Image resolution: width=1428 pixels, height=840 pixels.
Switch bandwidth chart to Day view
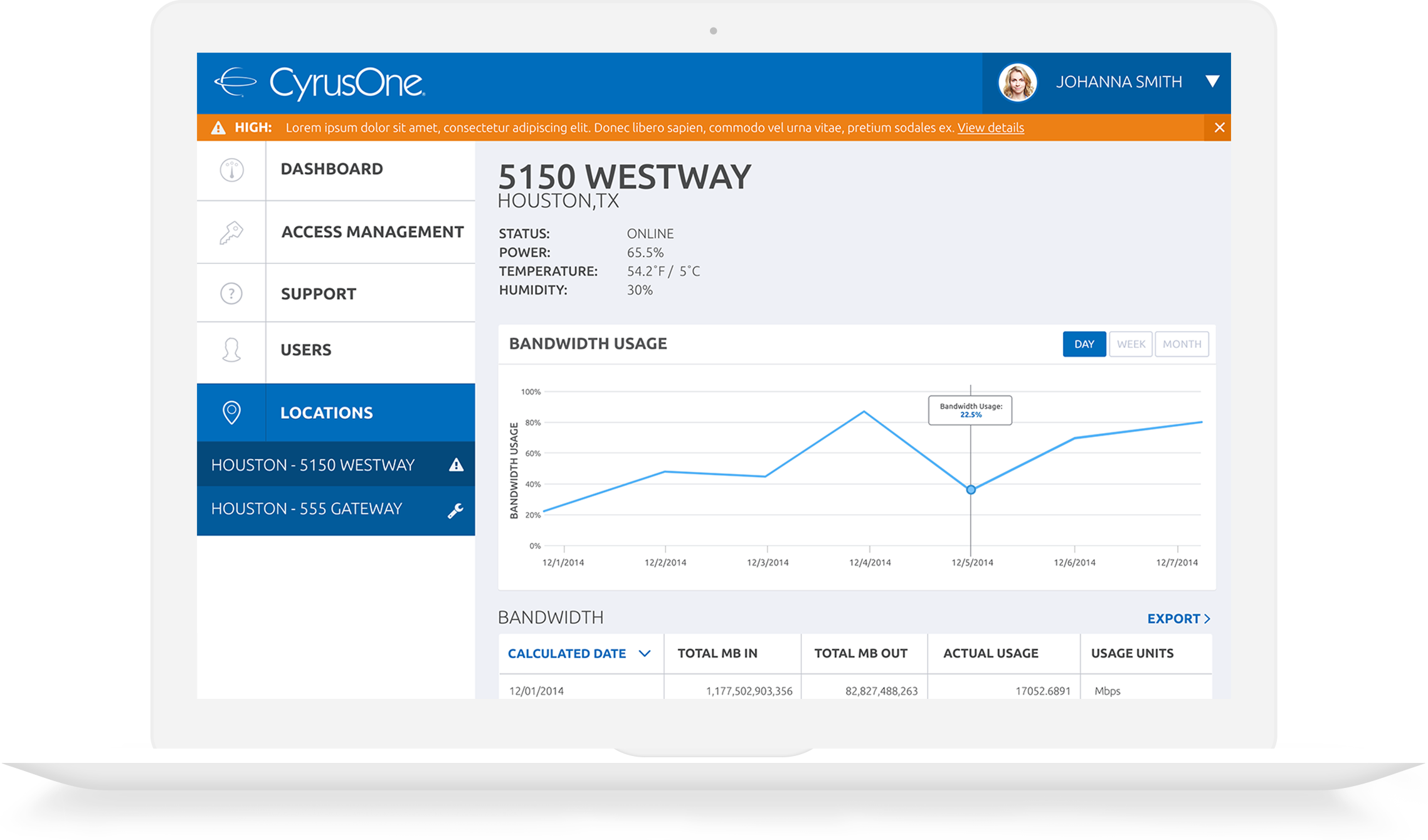[x=1084, y=344]
